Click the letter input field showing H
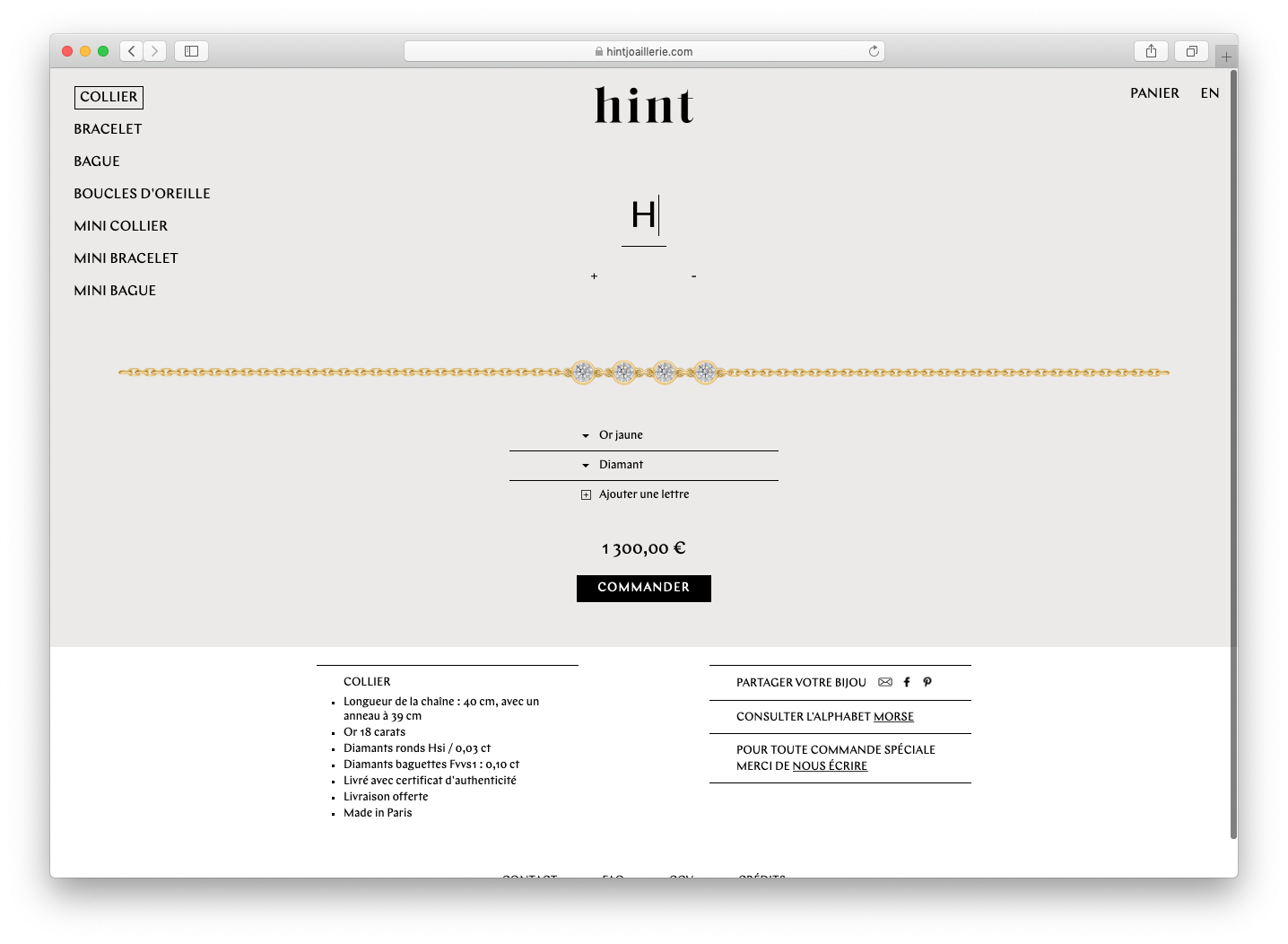The image size is (1288, 944). coord(644,216)
